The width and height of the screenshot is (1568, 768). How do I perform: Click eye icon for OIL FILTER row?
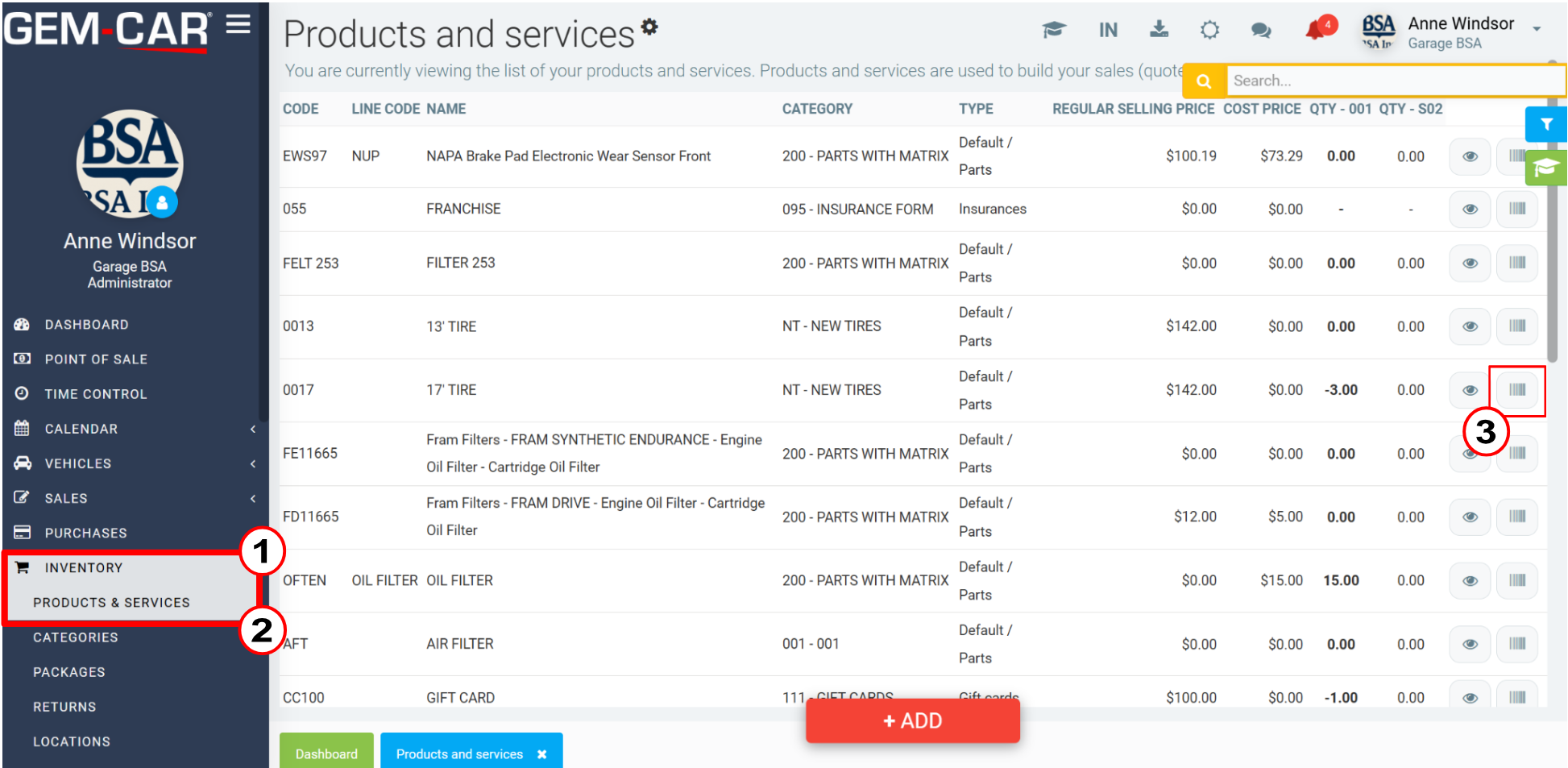[x=1470, y=580]
